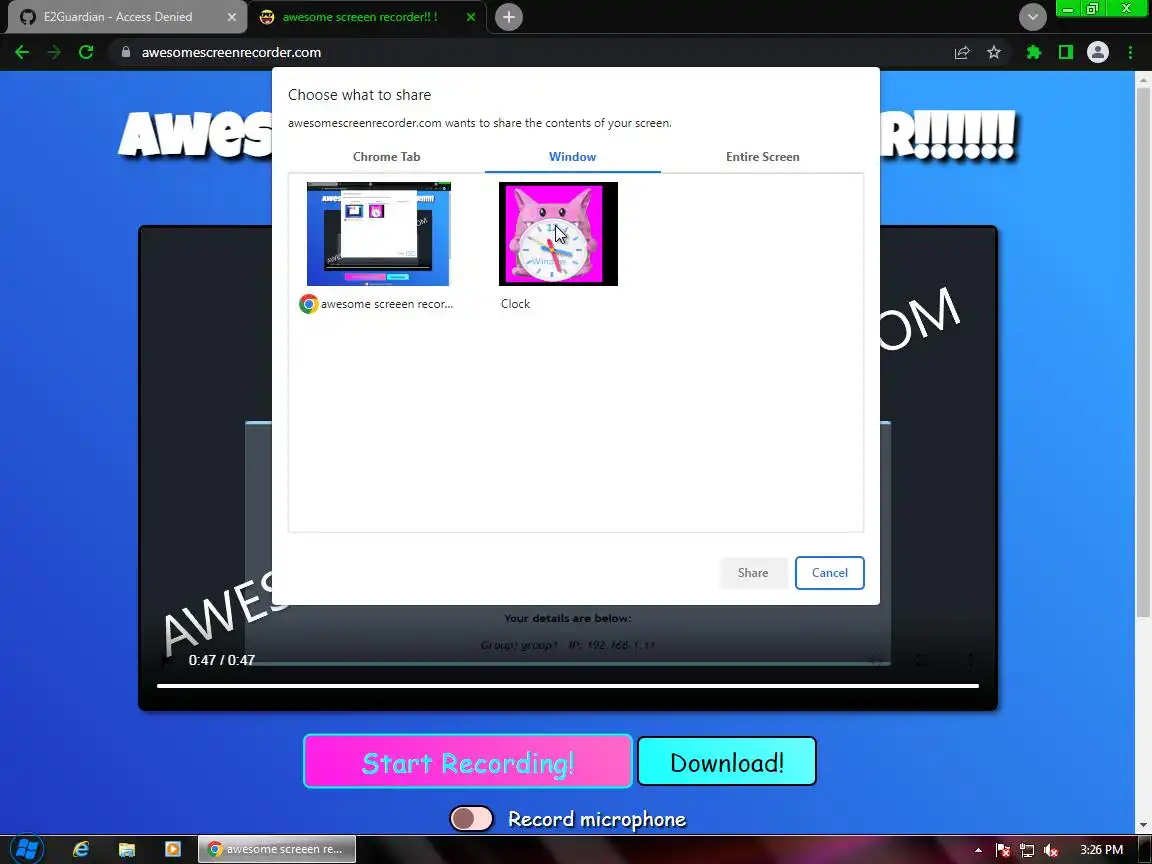The image size is (1152, 864).
Task: Click the Chrome logo beside window label
Action: coord(309,303)
